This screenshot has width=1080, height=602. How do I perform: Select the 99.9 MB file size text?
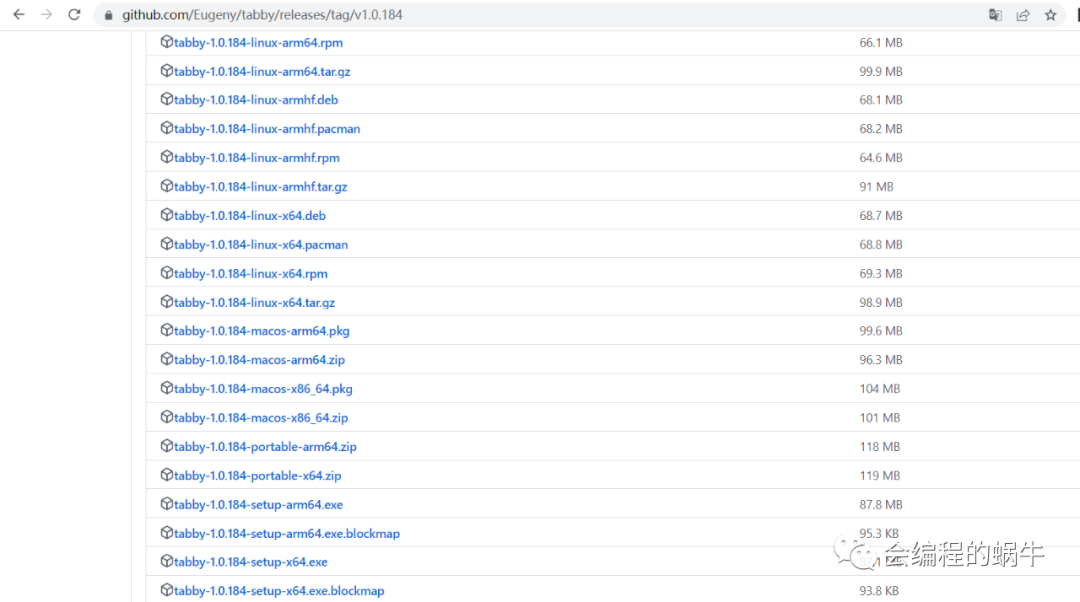pos(881,72)
